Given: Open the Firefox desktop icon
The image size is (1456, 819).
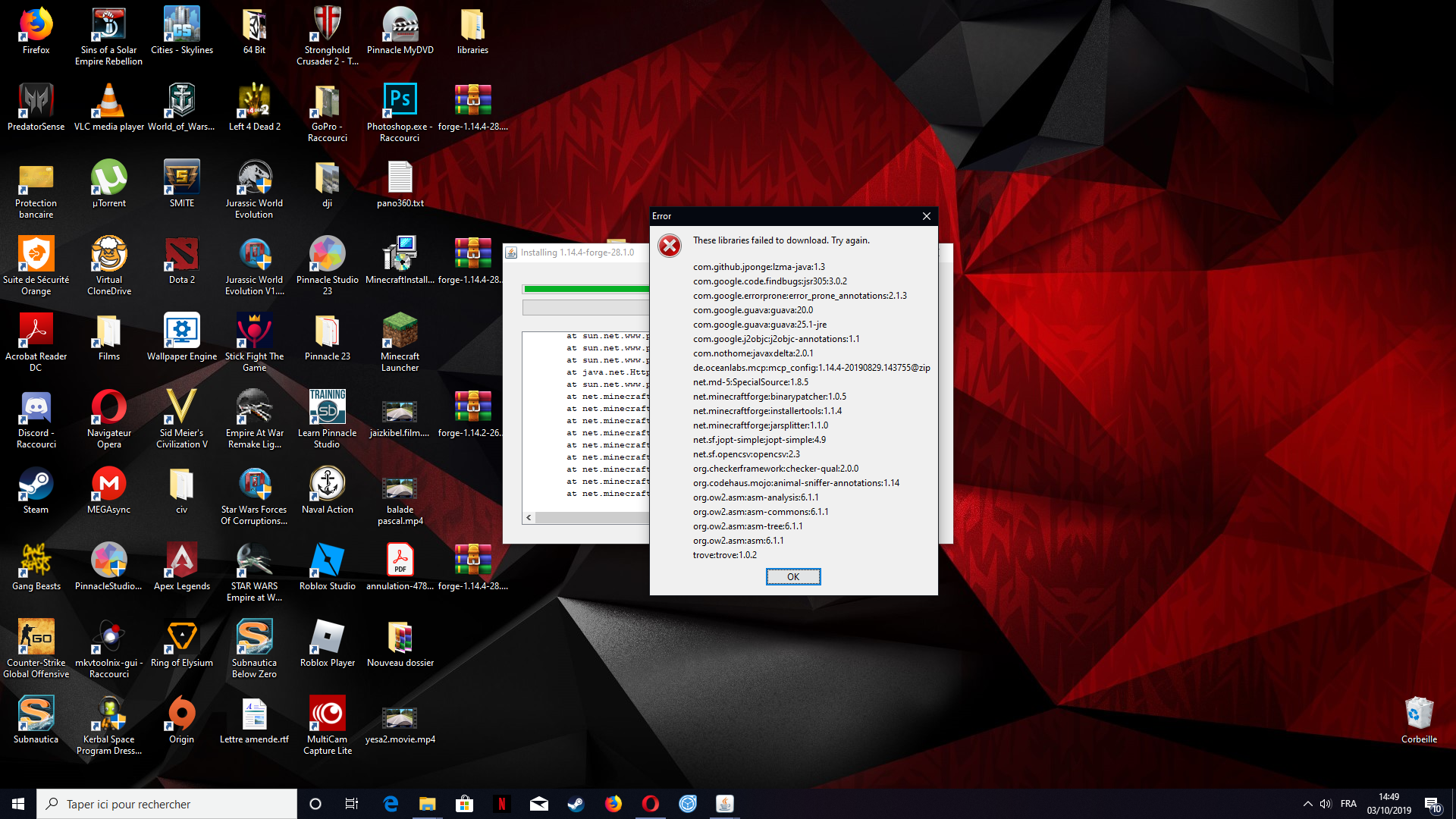Looking at the screenshot, I should point(36,32).
